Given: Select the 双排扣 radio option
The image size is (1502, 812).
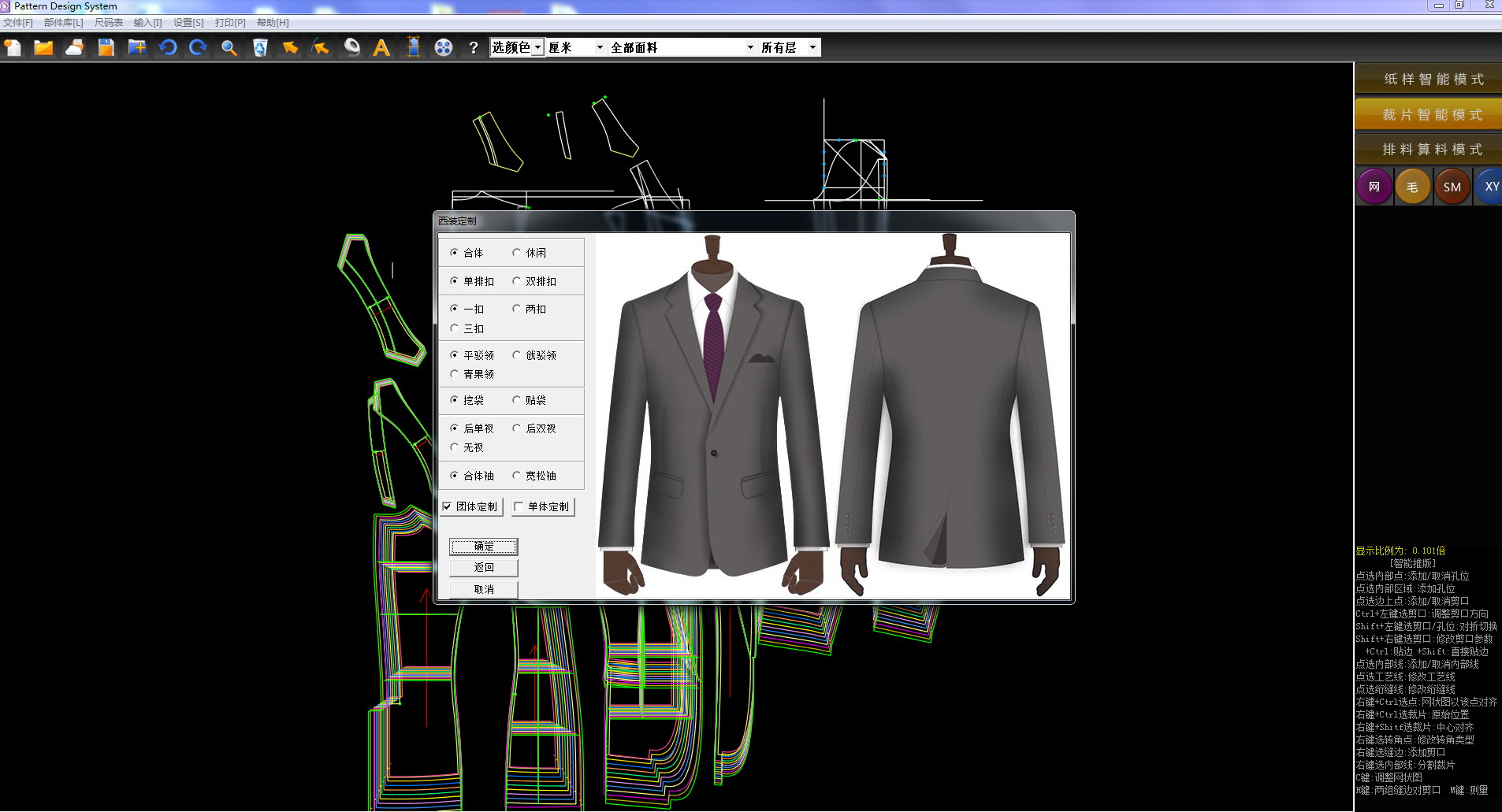Looking at the screenshot, I should click(x=517, y=281).
